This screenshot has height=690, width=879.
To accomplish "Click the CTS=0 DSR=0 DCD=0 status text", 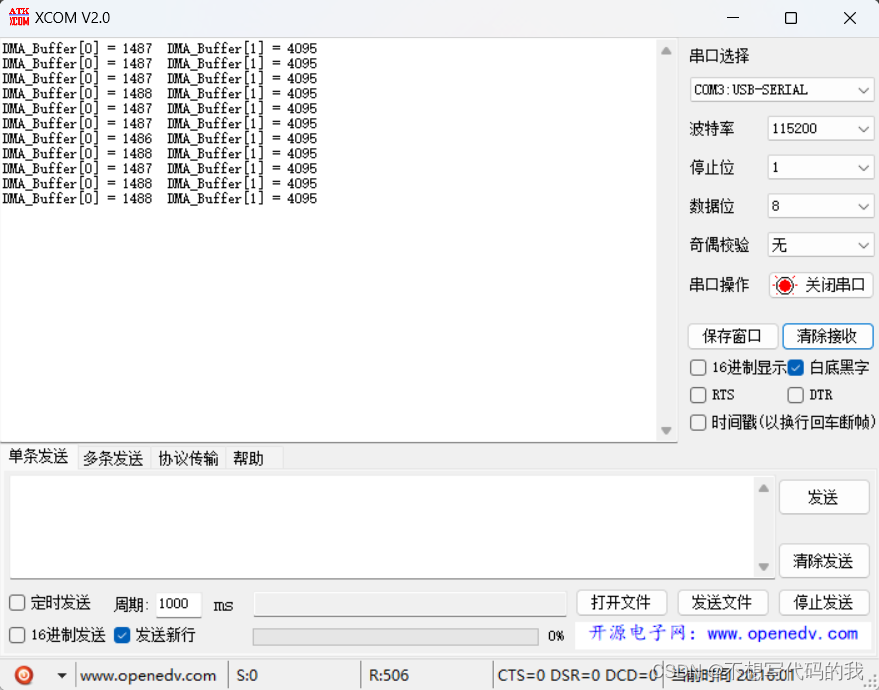I will coord(577,675).
